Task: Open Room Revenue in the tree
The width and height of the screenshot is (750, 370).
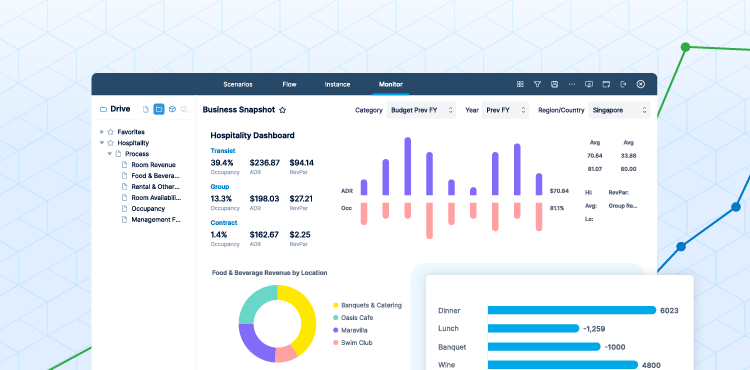Action: point(154,165)
